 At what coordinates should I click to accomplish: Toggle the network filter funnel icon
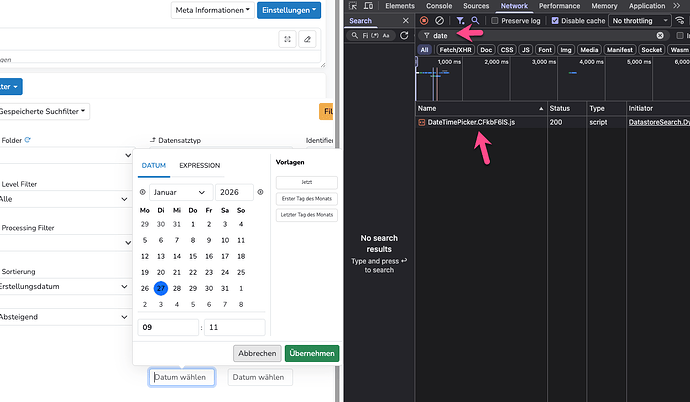tap(459, 20)
